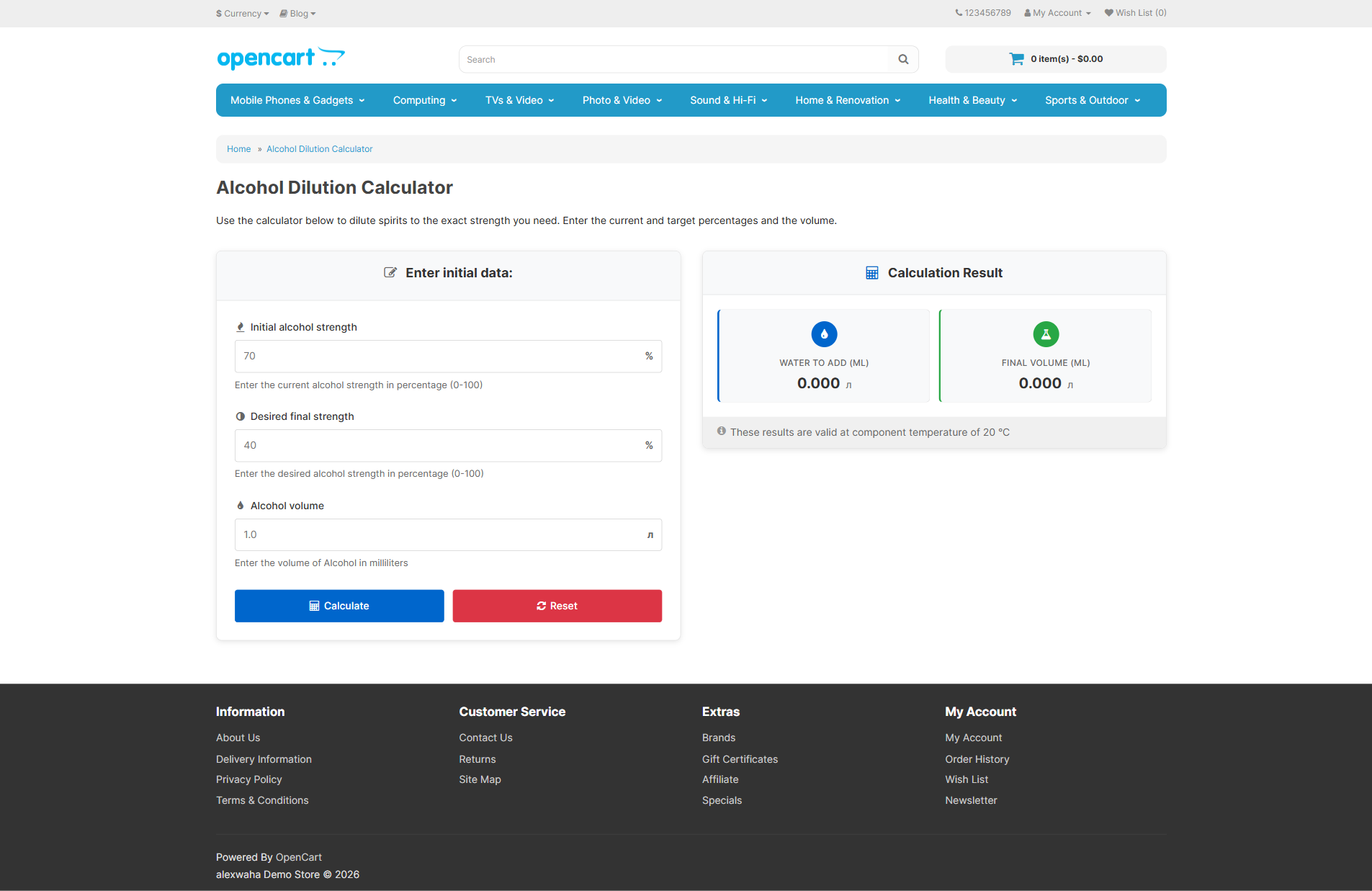Click the red Reset button
This screenshot has height=891, width=1372.
[557, 606]
